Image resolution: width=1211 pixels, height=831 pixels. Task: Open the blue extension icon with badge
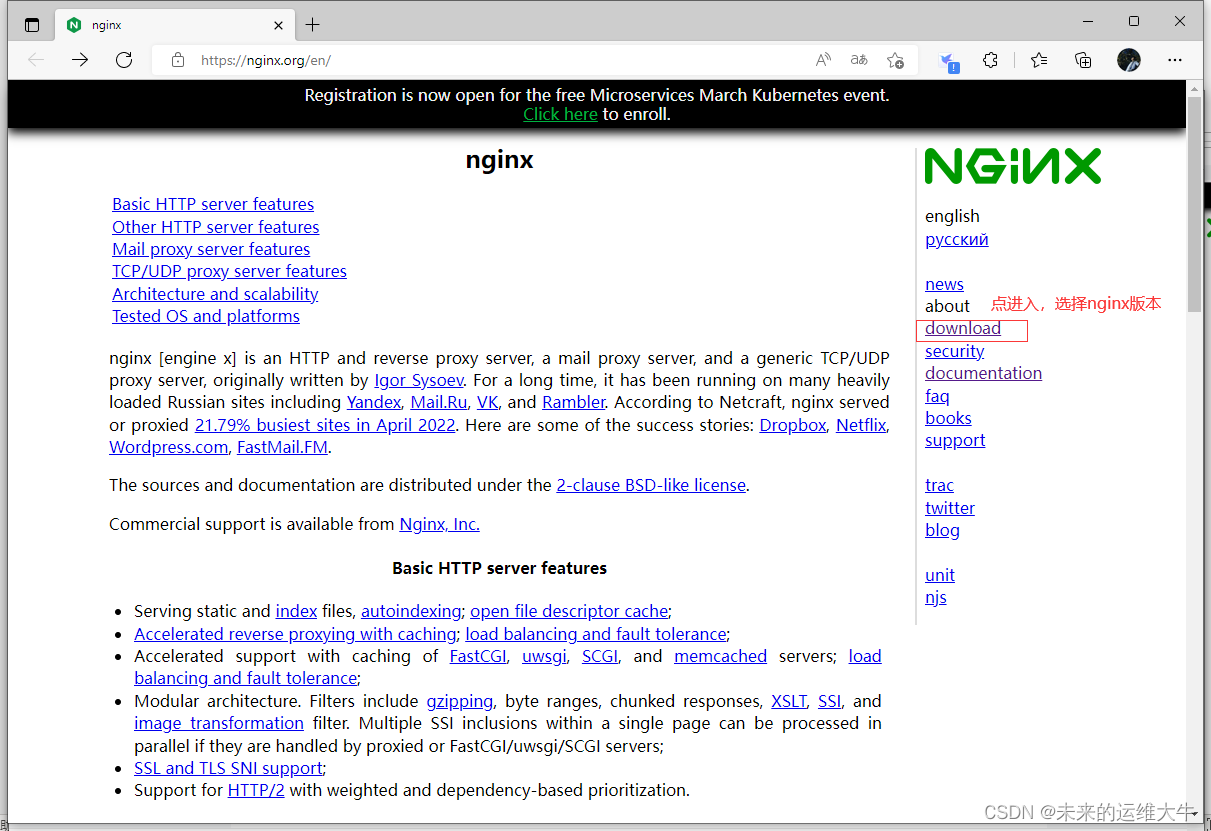coord(950,61)
